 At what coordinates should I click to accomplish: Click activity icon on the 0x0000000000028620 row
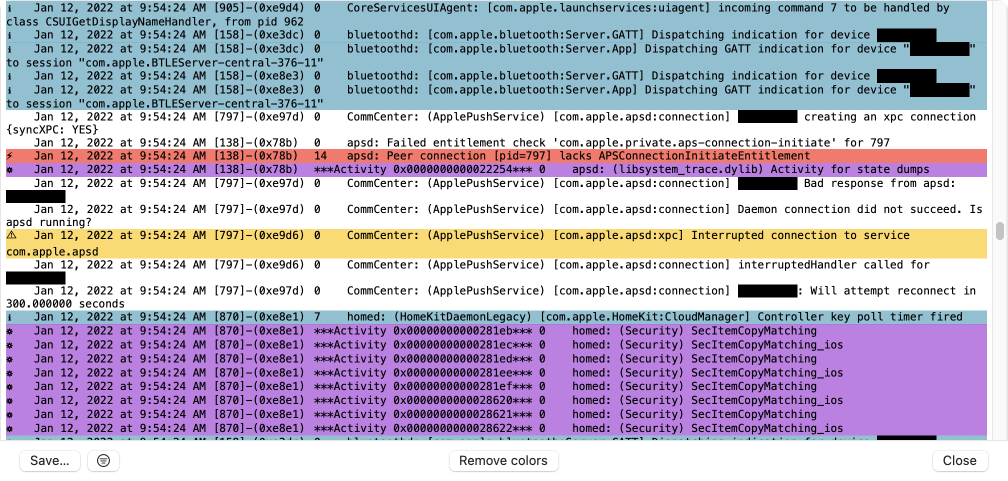point(10,400)
